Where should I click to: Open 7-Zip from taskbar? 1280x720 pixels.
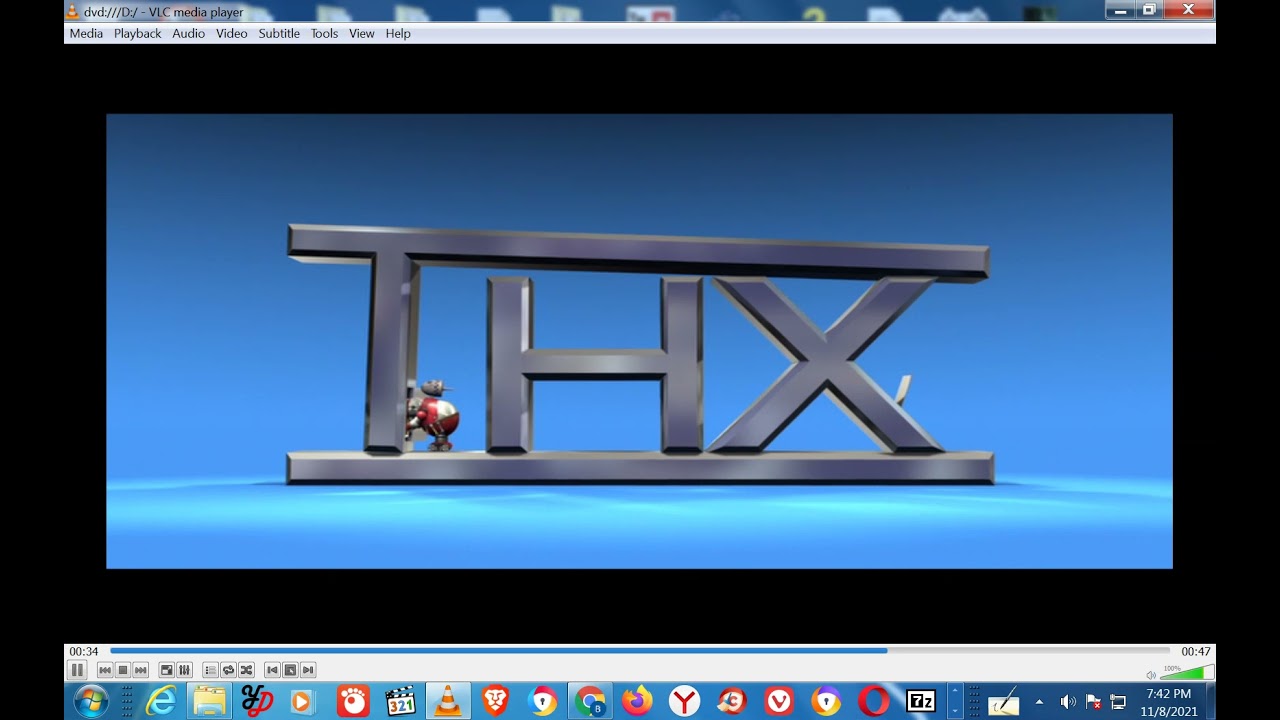(x=921, y=701)
